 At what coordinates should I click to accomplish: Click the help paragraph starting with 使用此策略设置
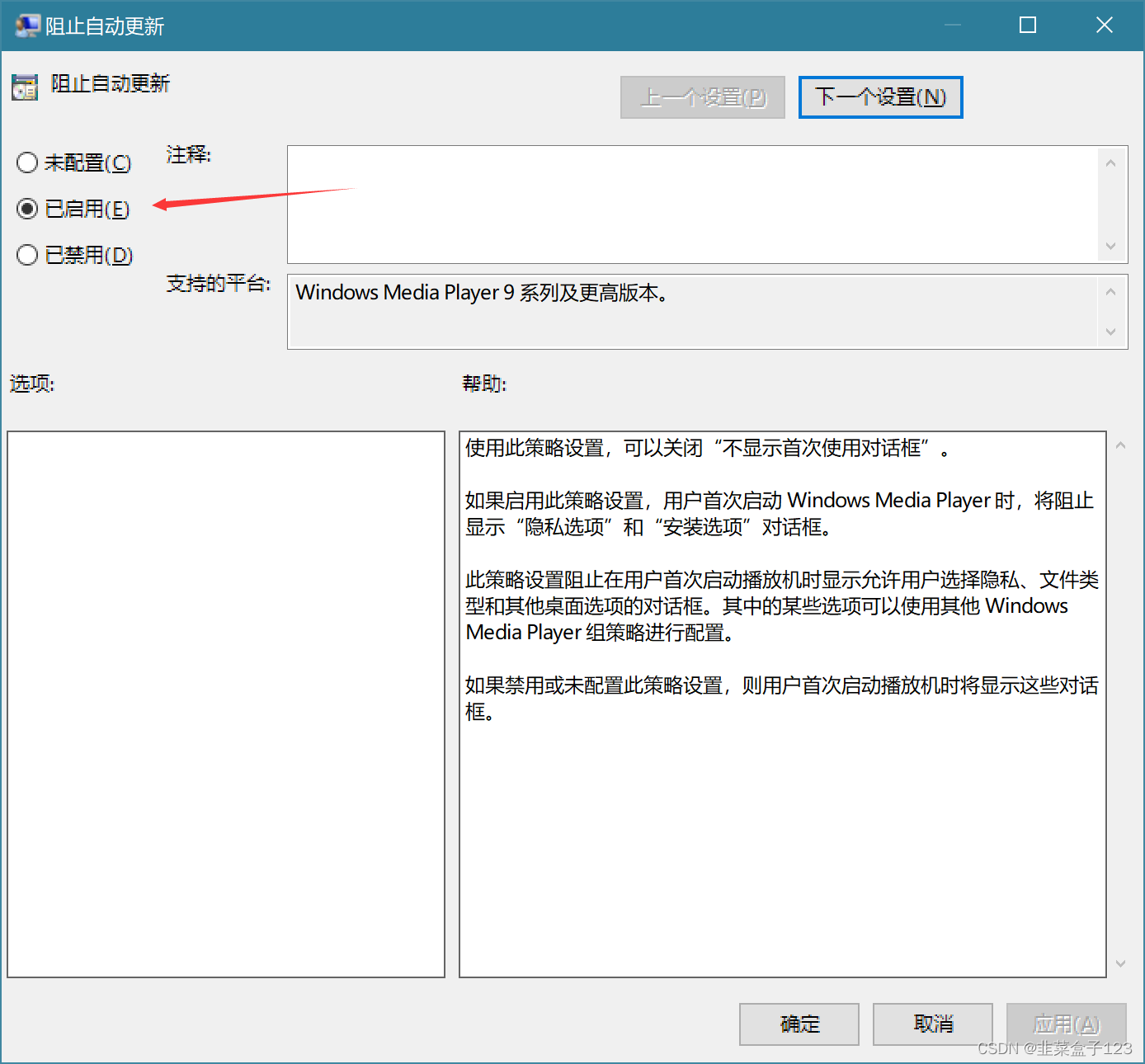708,448
